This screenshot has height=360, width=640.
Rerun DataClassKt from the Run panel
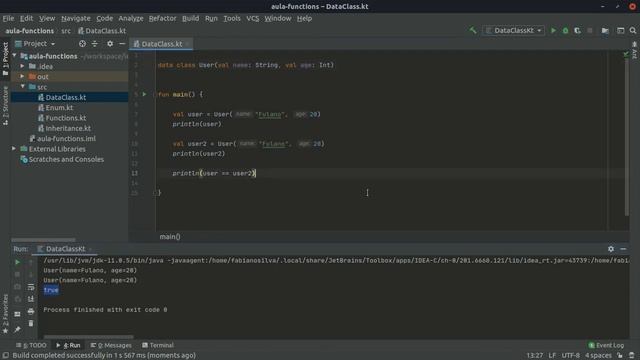[17, 262]
